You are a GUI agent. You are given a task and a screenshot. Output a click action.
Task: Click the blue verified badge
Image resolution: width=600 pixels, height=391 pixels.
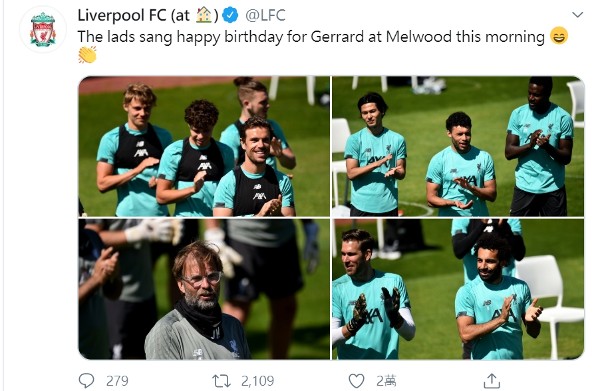pos(230,15)
